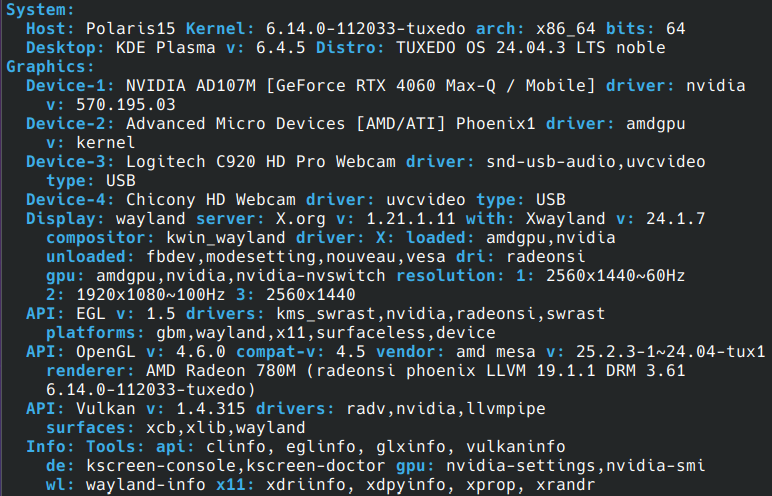This screenshot has width=772, height=496.
Task: Click 'nvidia-settings,nvidia-smi' gpu tools
Action: click(x=576, y=465)
